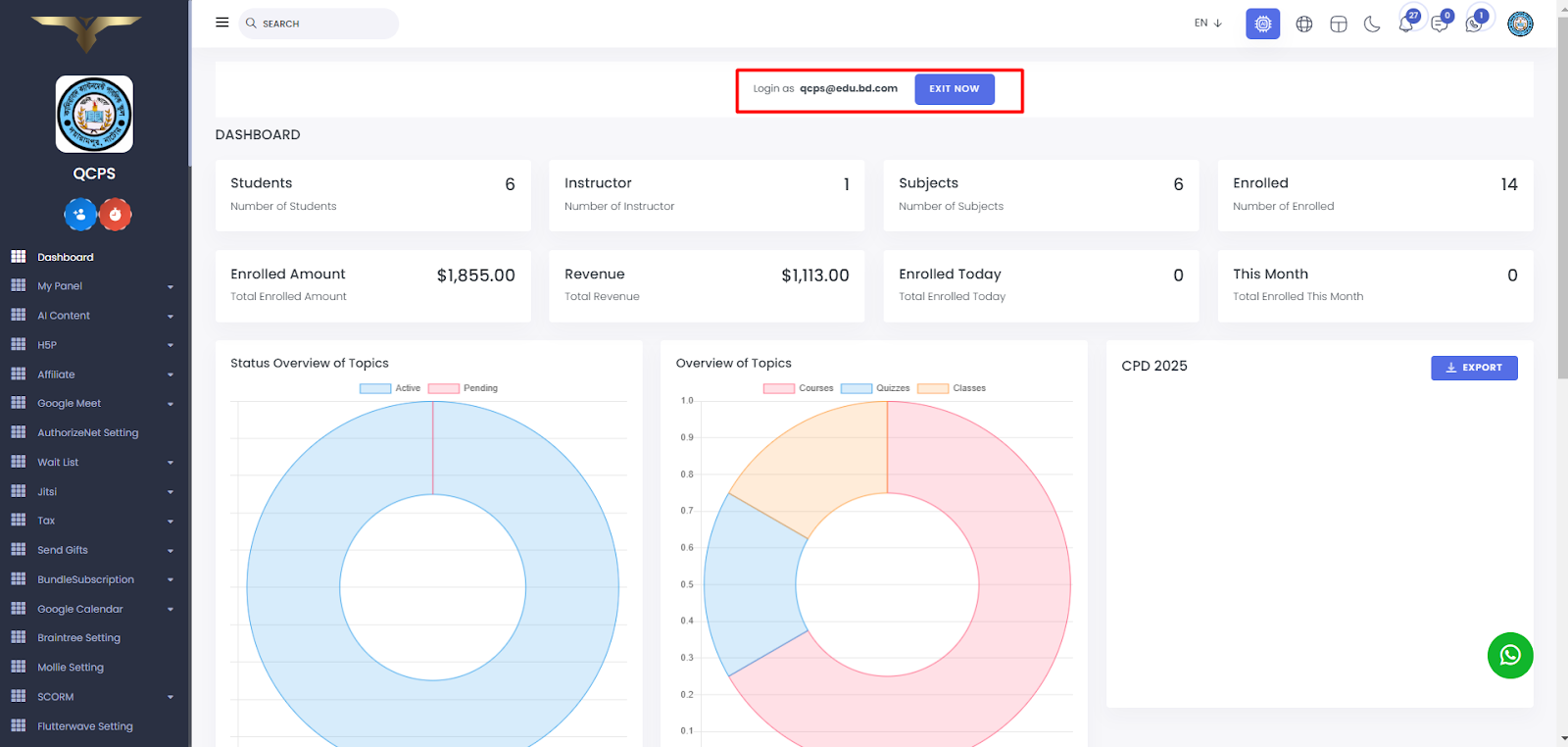Open the AI chip icon button
The width and height of the screenshot is (1568, 747).
(1262, 24)
